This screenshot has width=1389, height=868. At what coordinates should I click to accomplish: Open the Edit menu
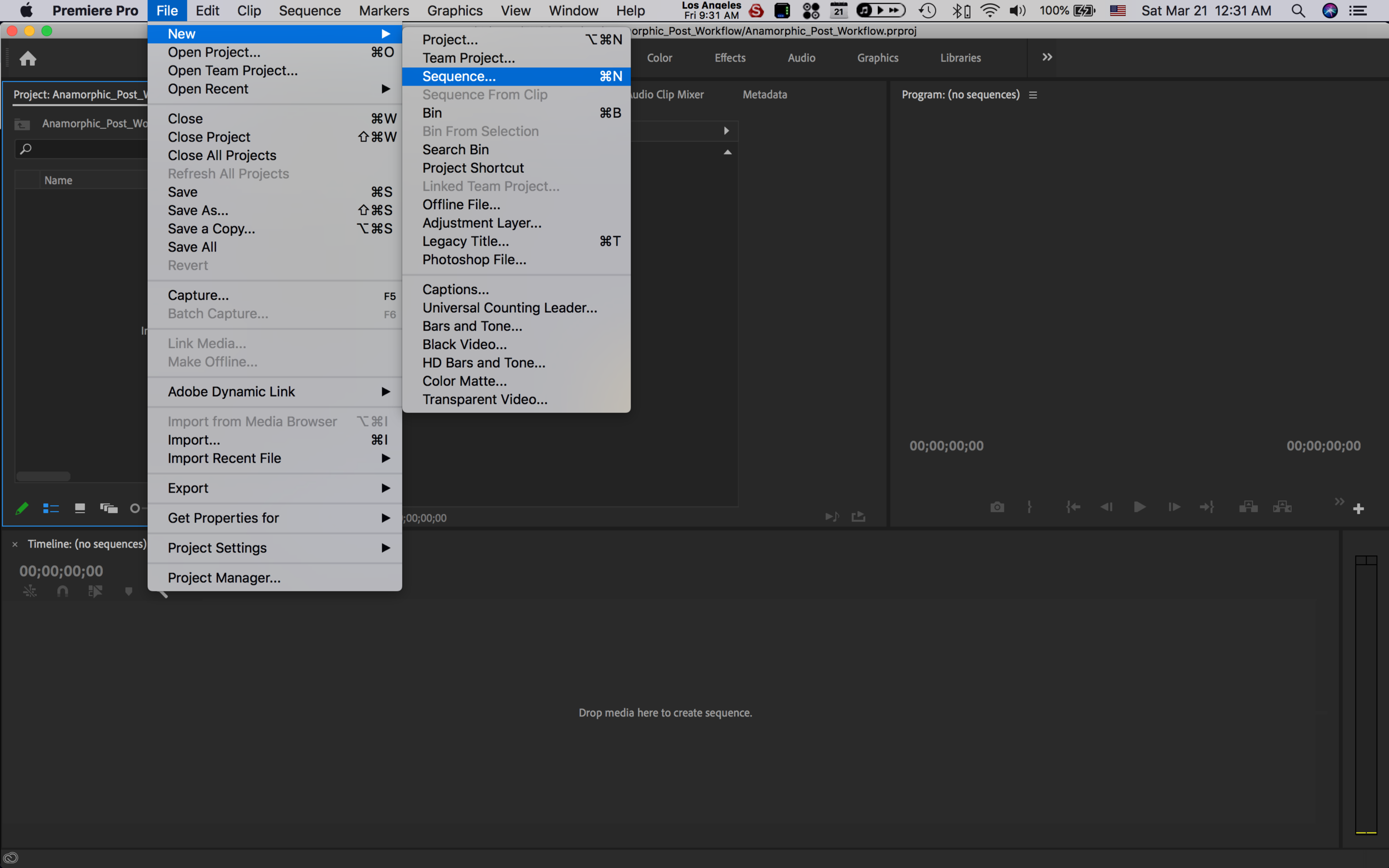(207, 11)
